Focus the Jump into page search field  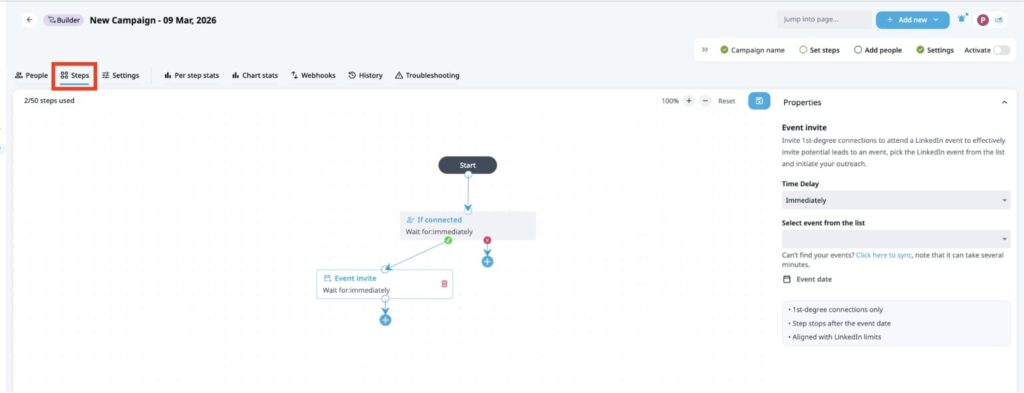pos(824,20)
